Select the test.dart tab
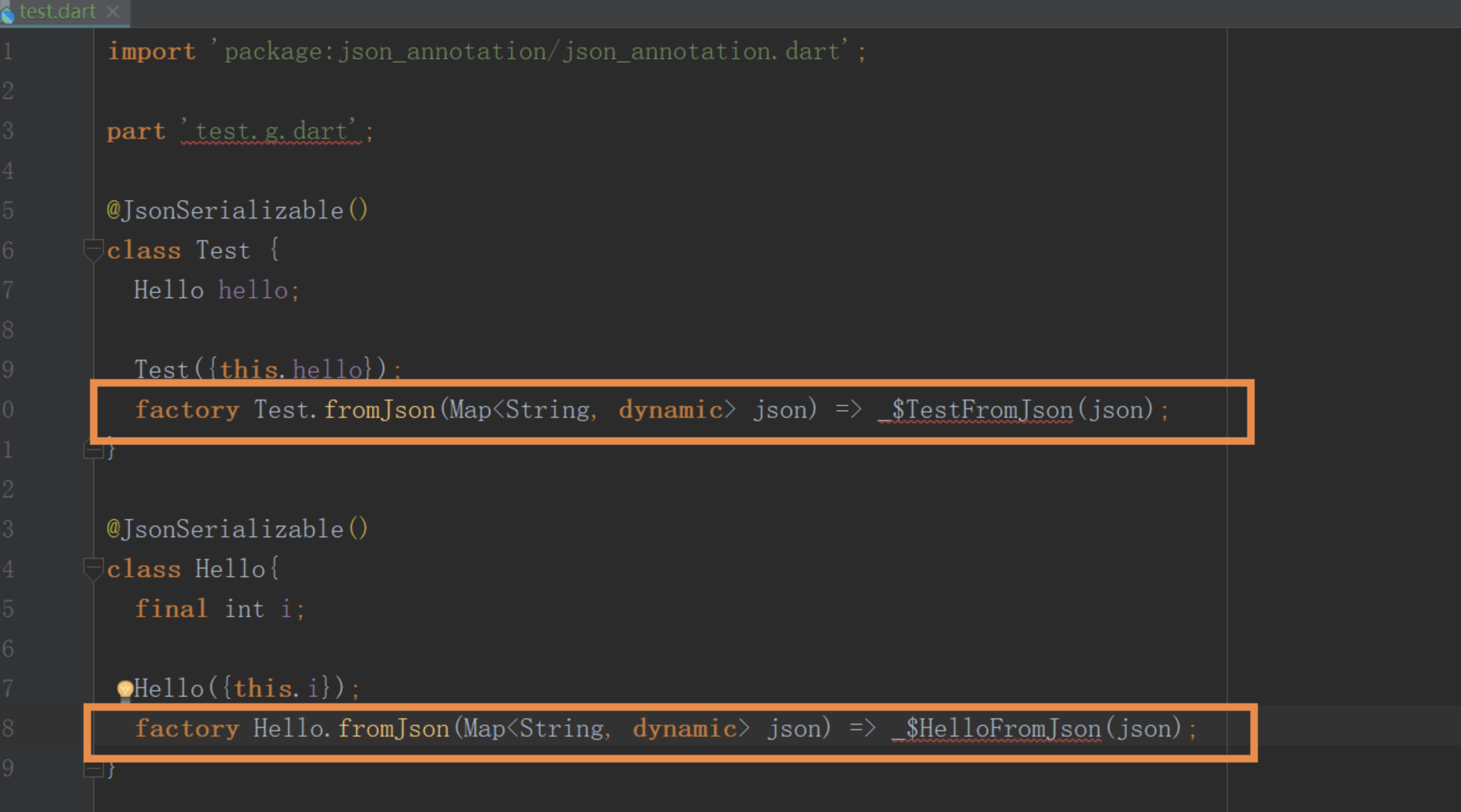 (x=57, y=11)
